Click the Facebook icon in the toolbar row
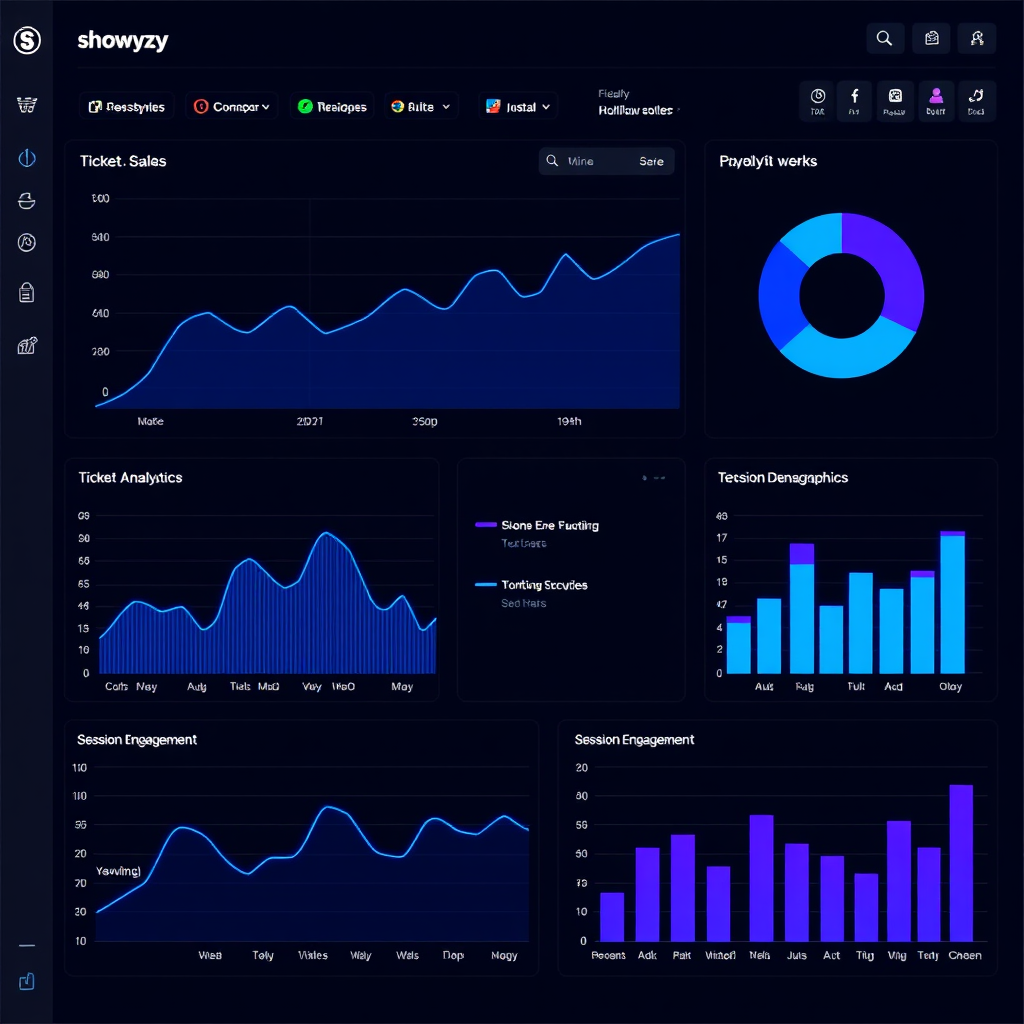Screen dimensions: 1024x1024 [855, 101]
